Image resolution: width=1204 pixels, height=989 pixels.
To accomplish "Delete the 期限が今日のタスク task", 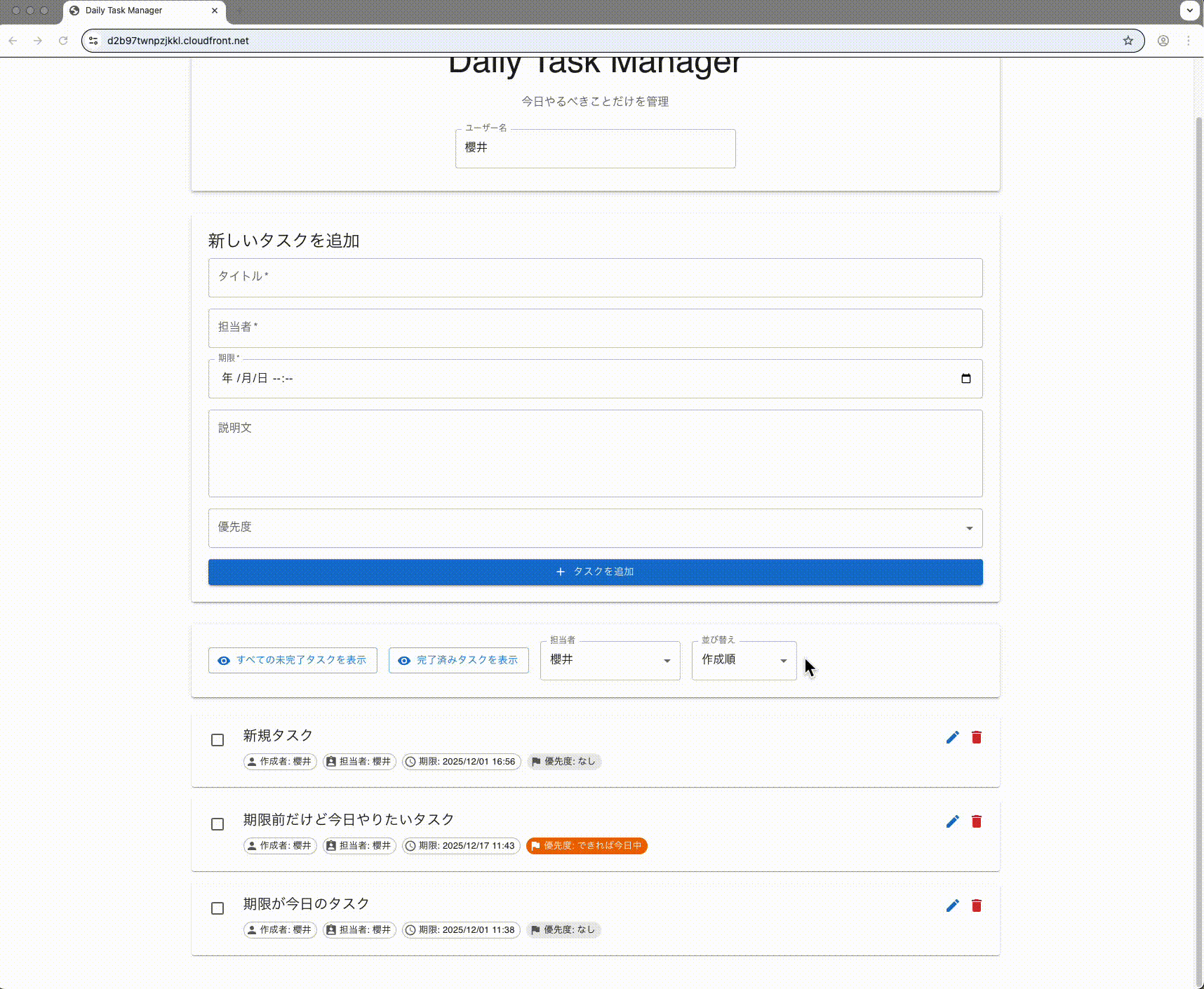I will click(976, 906).
